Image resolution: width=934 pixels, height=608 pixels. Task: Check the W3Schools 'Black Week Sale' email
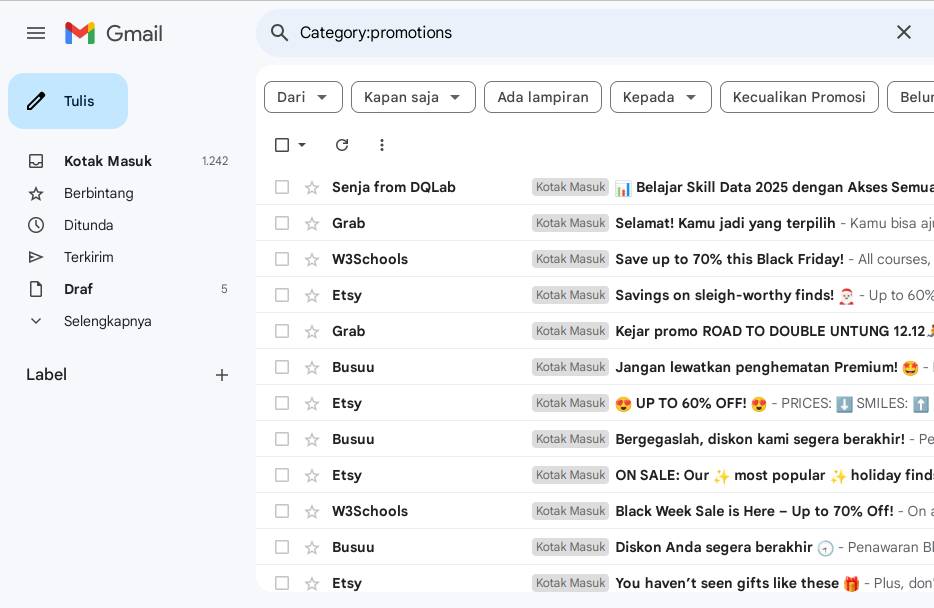tap(282, 511)
